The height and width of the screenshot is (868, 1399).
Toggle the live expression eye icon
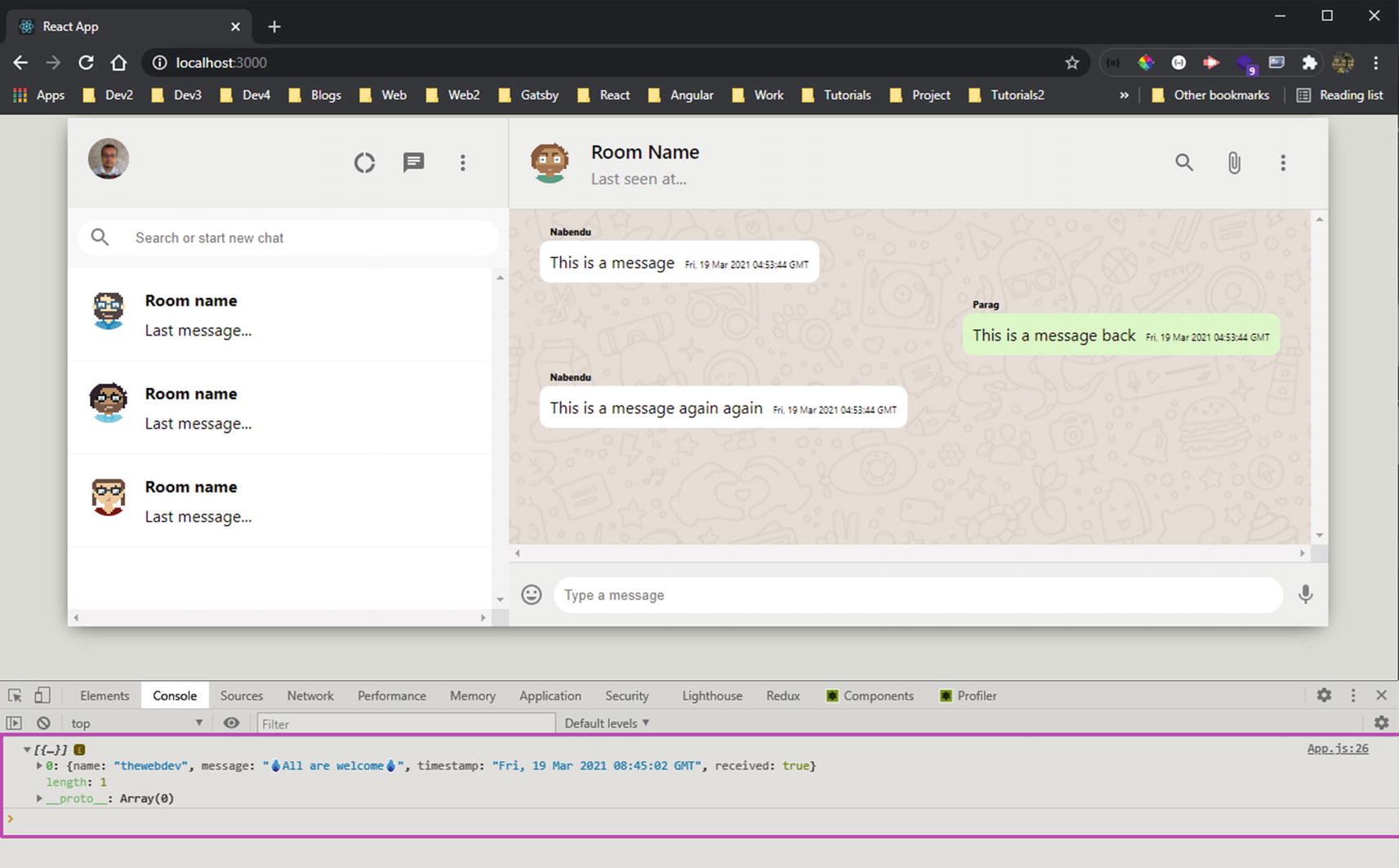tap(231, 723)
